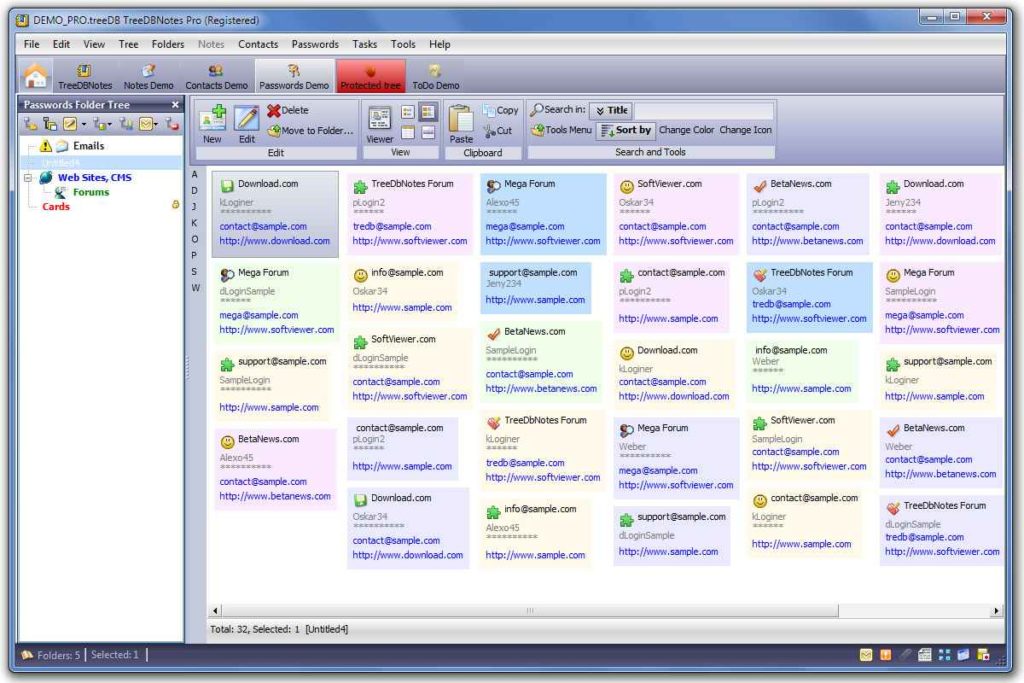This screenshot has width=1024, height=683.
Task: Close the Passwords Folder Tree panel
Action: pos(175,104)
